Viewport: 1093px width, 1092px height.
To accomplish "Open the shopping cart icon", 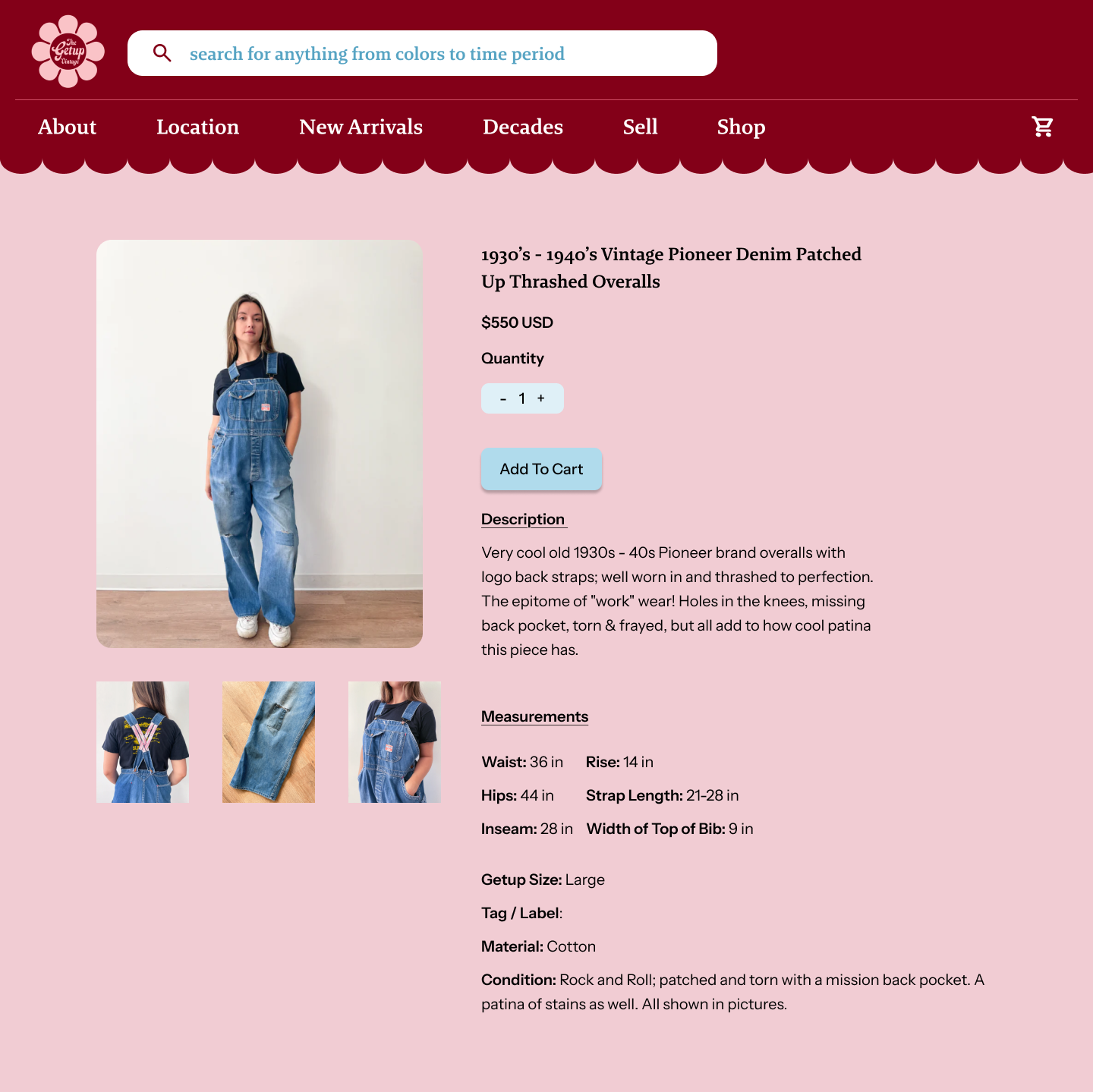I will pyautogui.click(x=1042, y=127).
